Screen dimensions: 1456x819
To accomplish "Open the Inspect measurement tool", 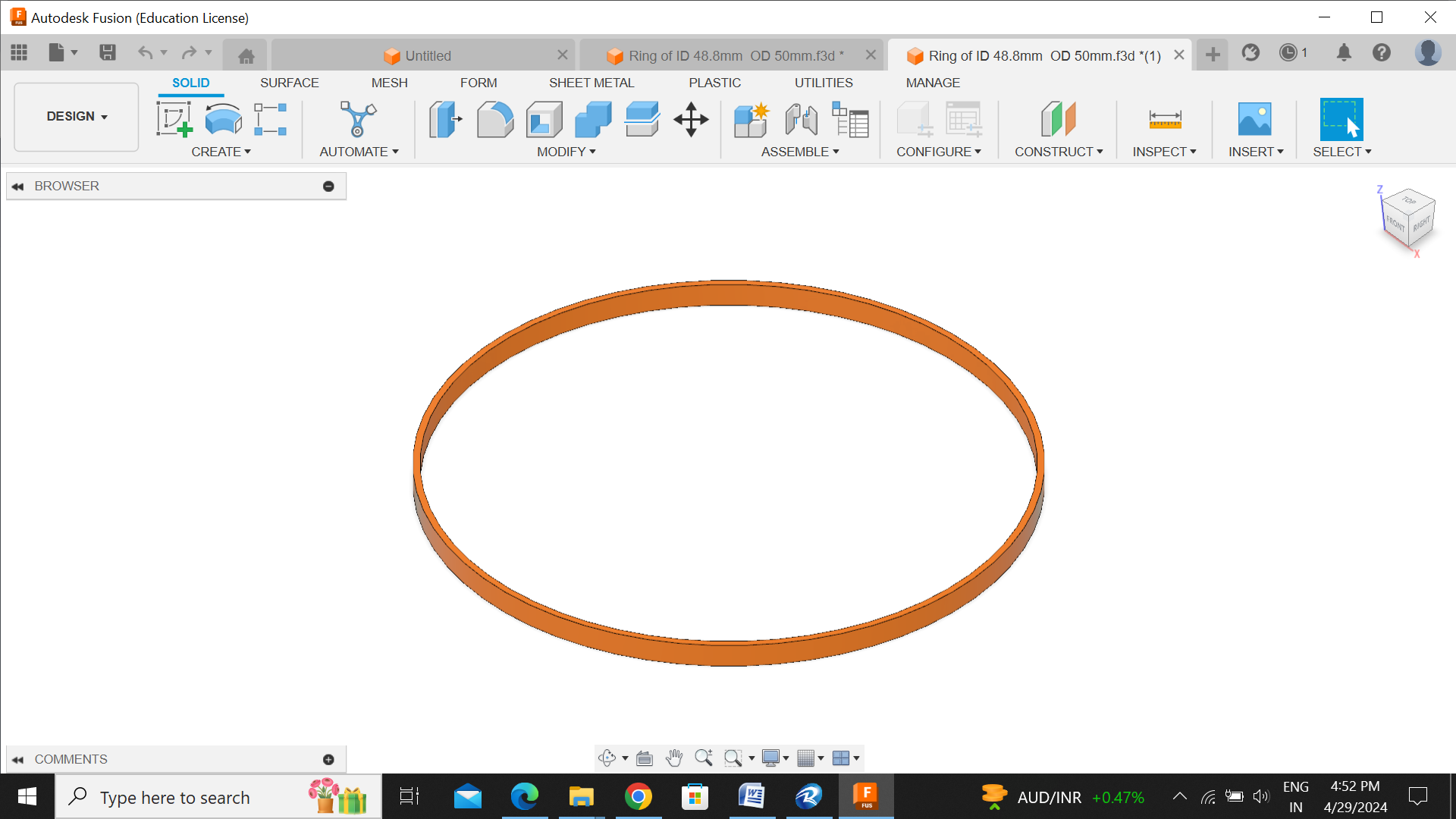I will tap(1162, 119).
